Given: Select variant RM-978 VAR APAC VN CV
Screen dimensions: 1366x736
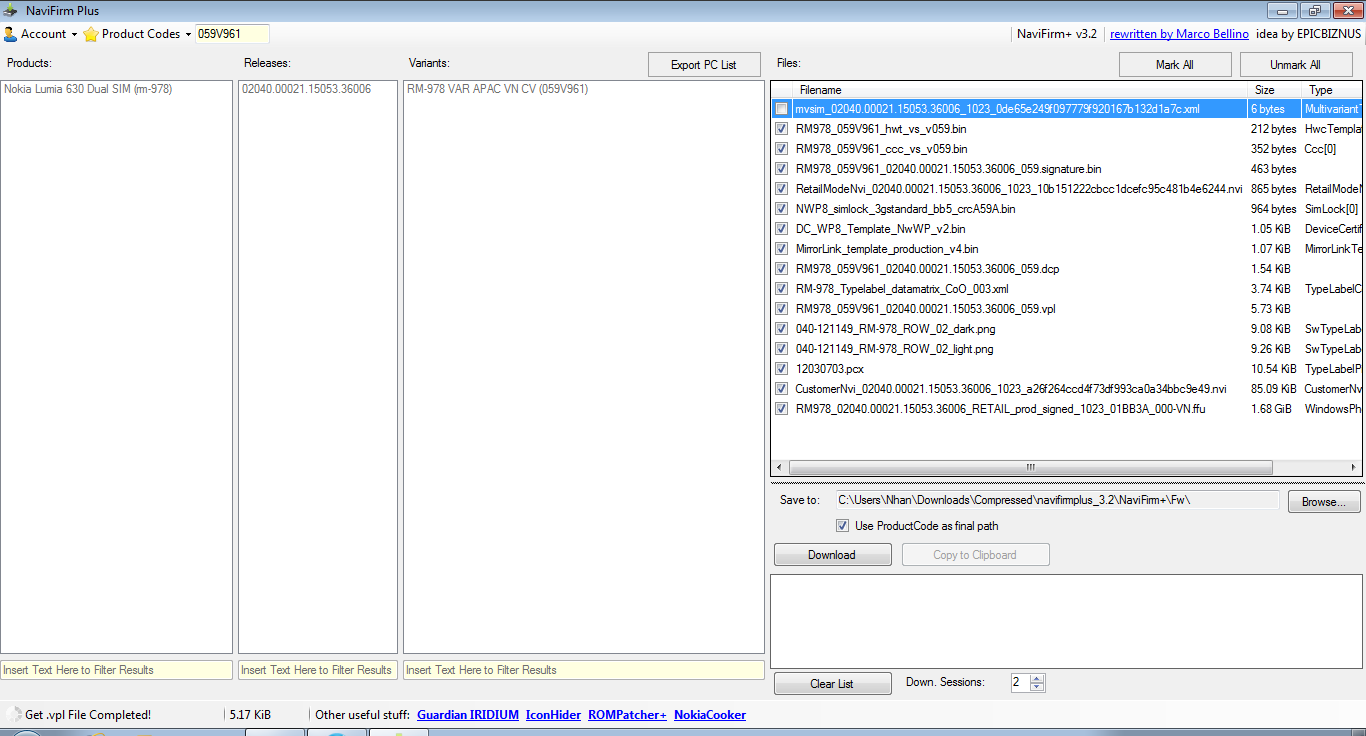Looking at the screenshot, I should (x=497, y=89).
